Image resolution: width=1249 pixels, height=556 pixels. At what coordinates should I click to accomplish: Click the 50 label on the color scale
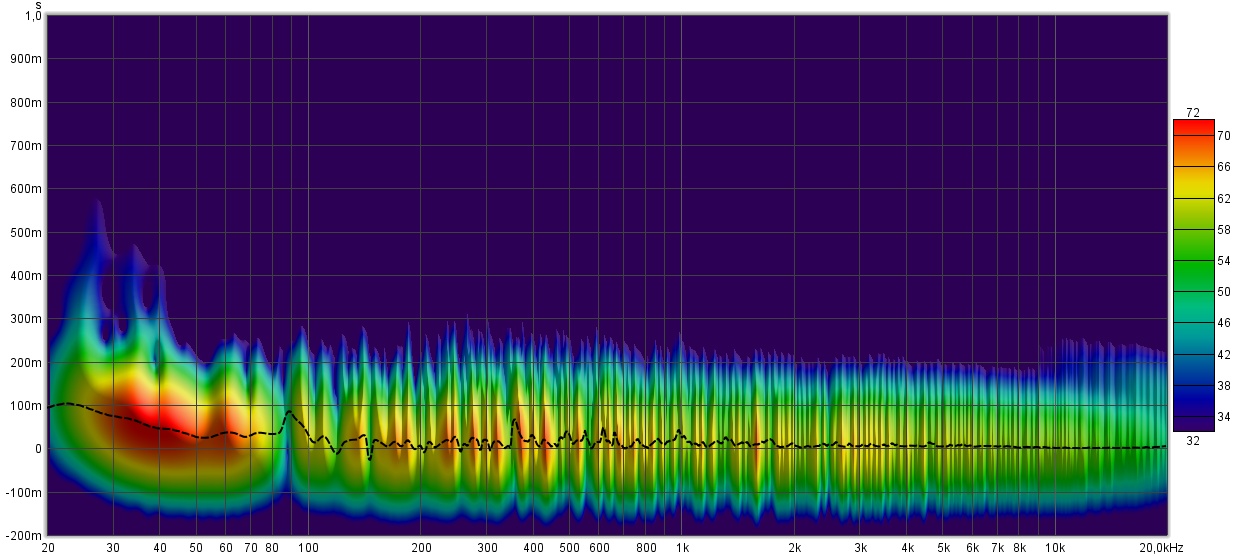click(1223, 292)
